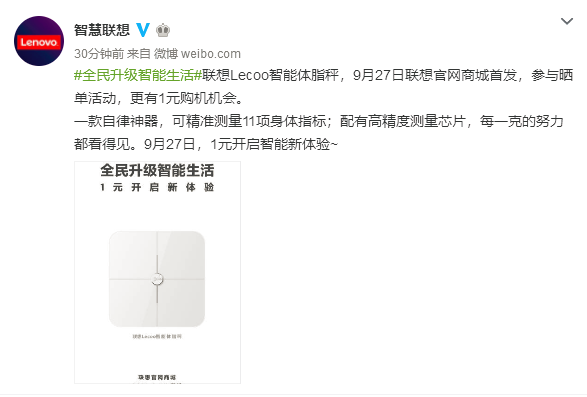This screenshot has height=397, width=587.
Task: Open the #全民升级智能生活# hashtag topic
Action: click(x=138, y=75)
